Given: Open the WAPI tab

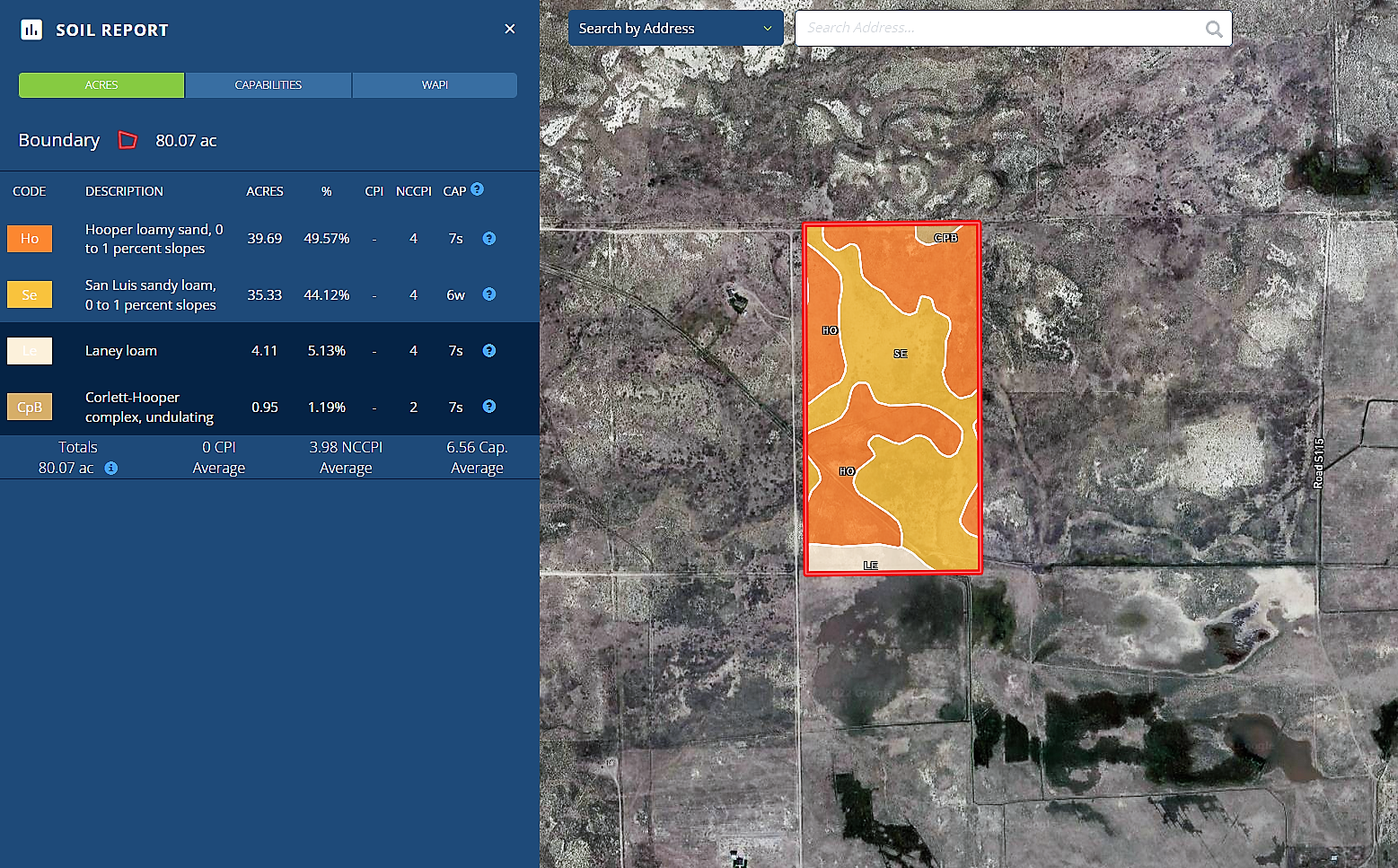Looking at the screenshot, I should [x=435, y=85].
